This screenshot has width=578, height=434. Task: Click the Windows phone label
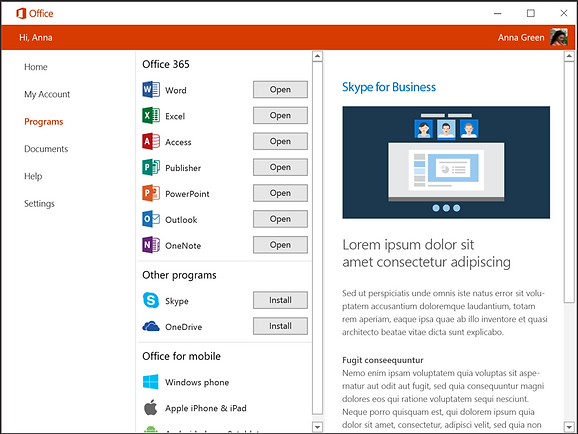pos(197,382)
